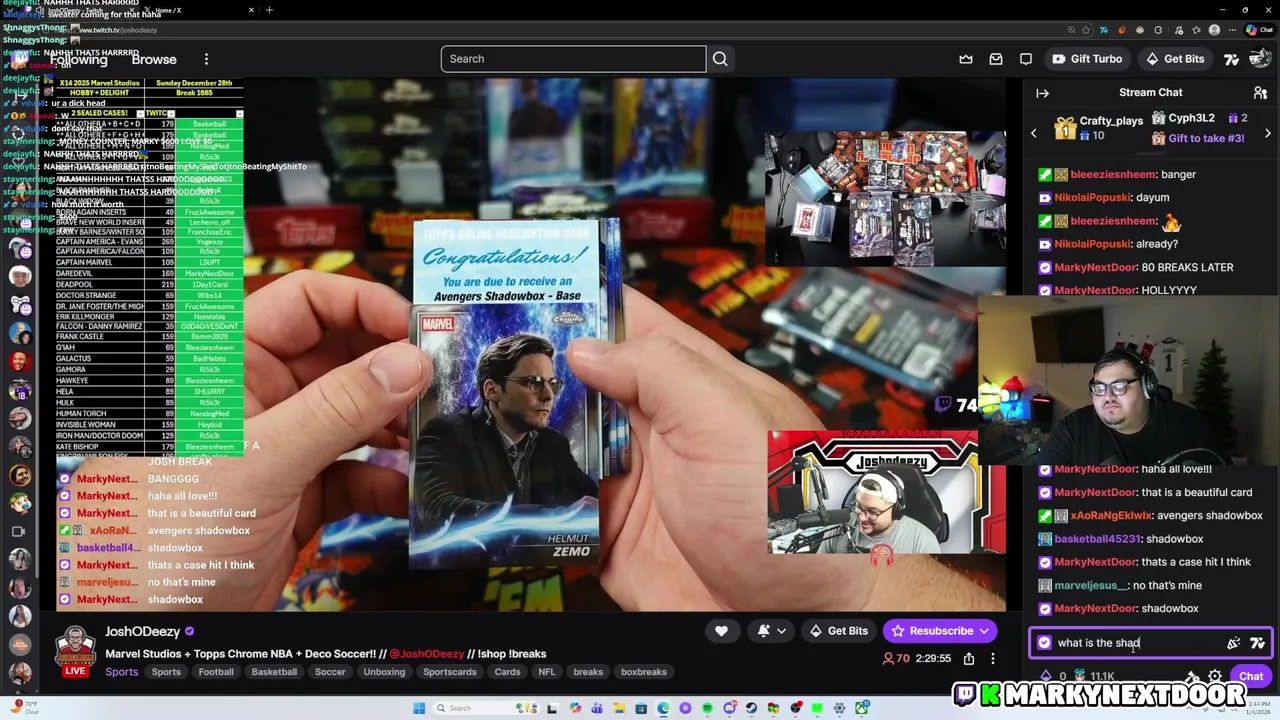The width and height of the screenshot is (1280, 720).
Task: Show next gift leaderboard entry
Action: pos(1268,133)
